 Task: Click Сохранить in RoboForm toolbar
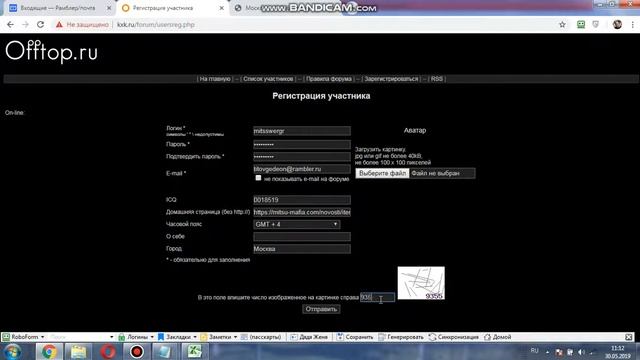tap(355, 337)
